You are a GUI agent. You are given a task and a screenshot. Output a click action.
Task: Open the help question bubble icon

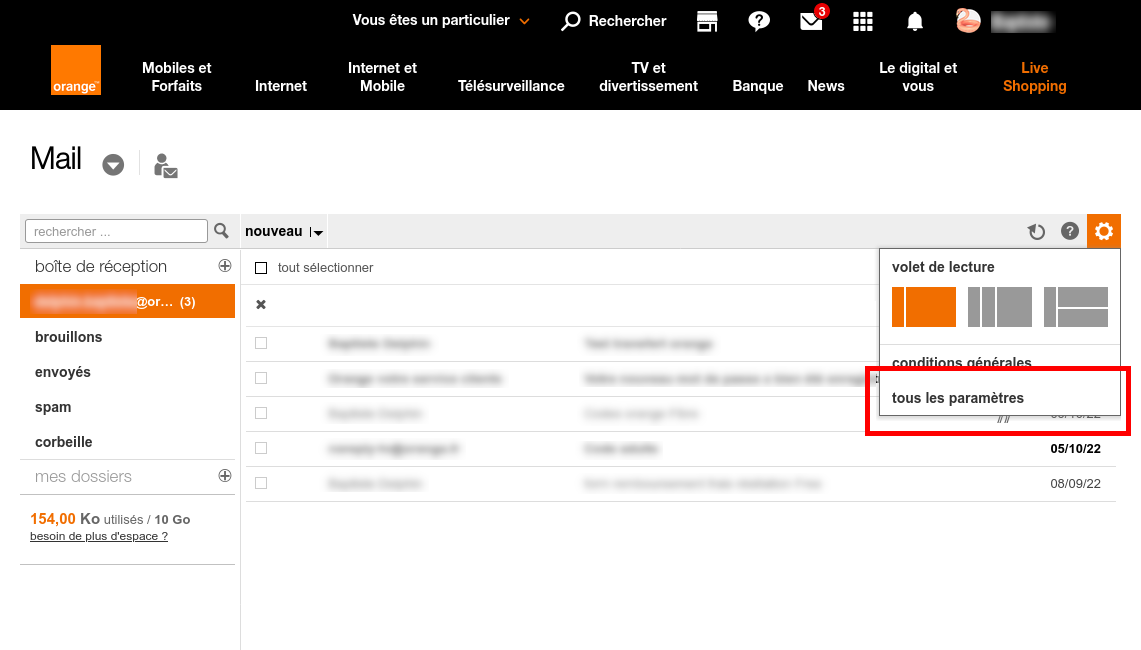coord(758,21)
